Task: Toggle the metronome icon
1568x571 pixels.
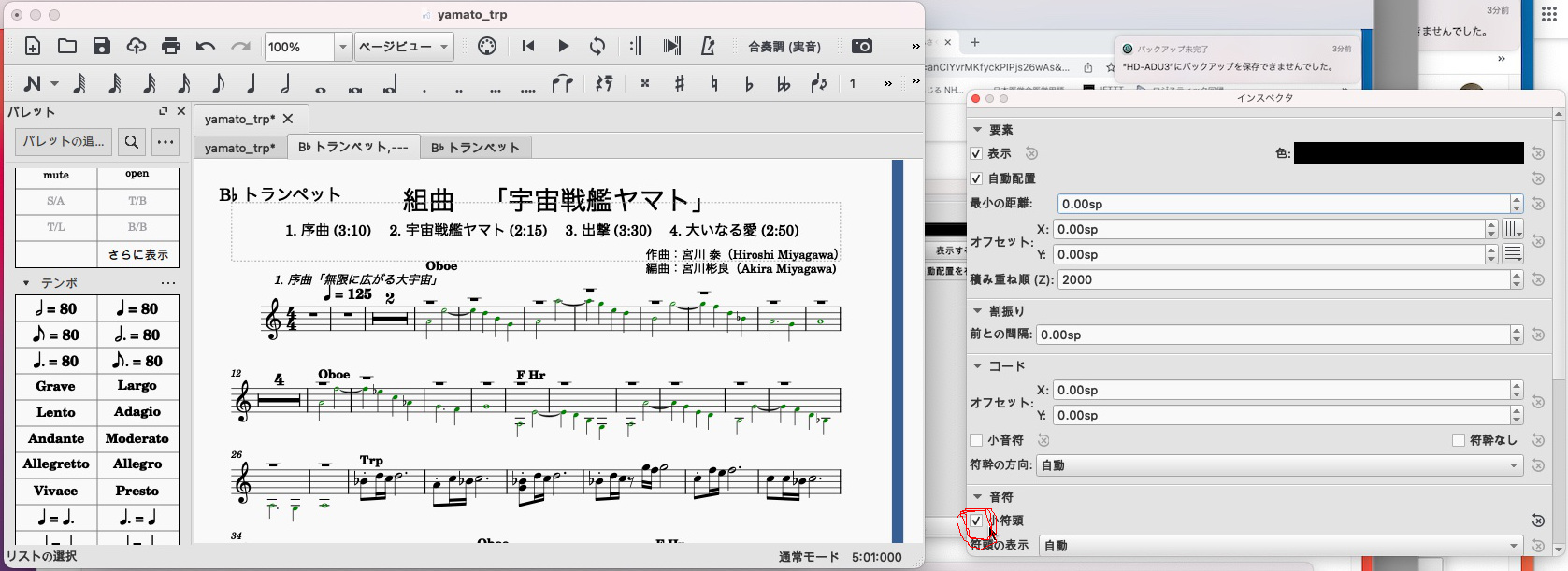Action: pyautogui.click(x=708, y=47)
